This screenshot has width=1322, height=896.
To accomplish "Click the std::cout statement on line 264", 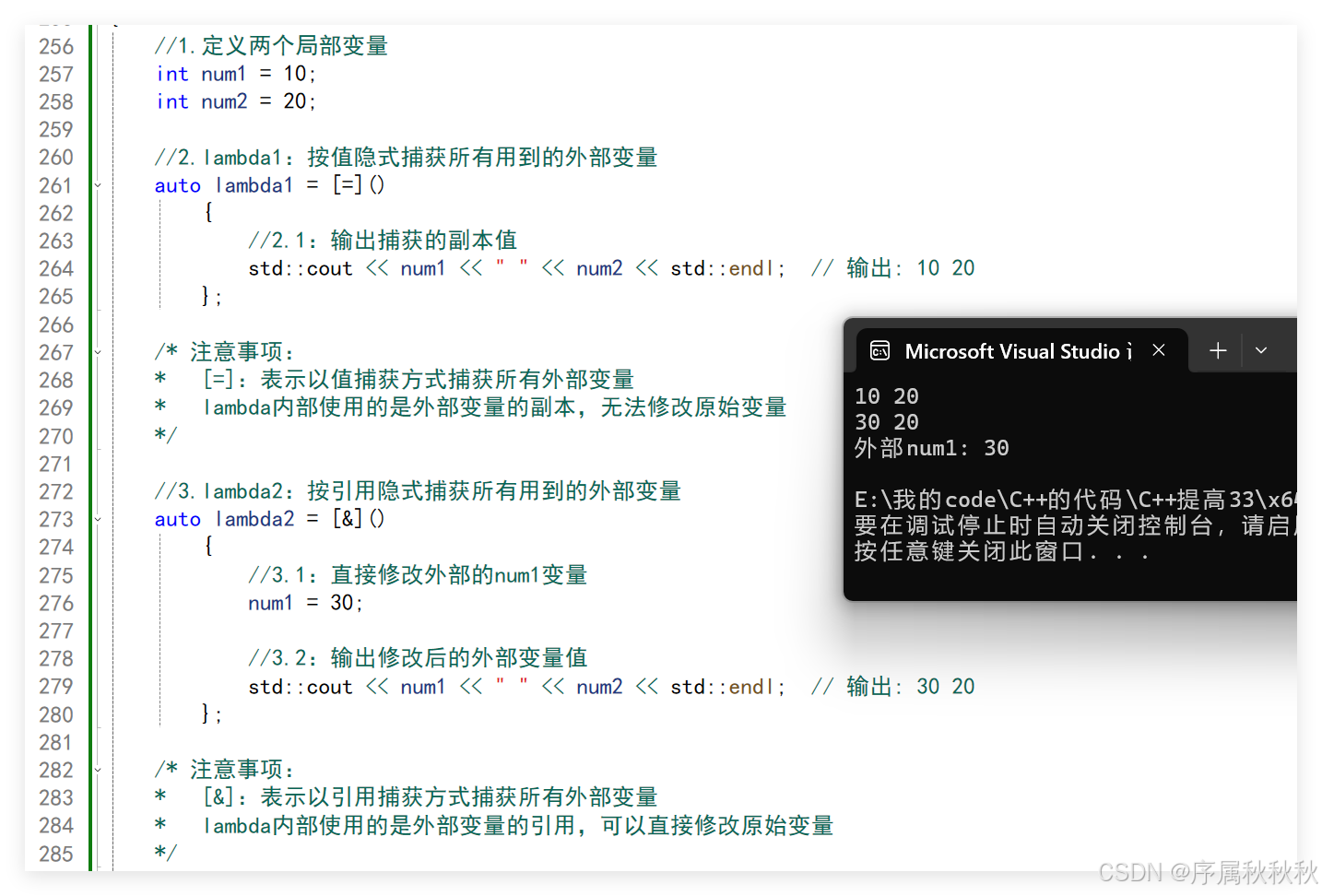I will (517, 268).
